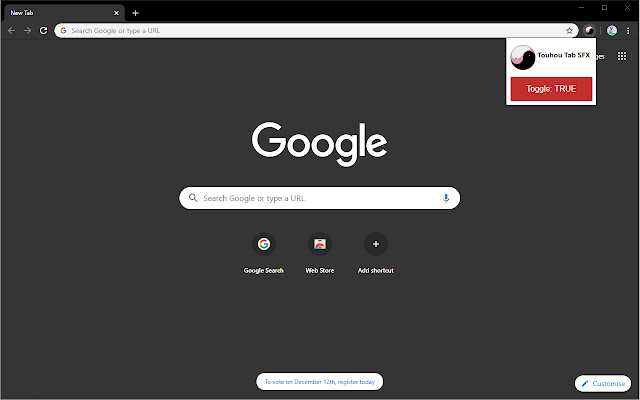Click the center Google search field
Screen dimensions: 640x400
pos(320,198)
